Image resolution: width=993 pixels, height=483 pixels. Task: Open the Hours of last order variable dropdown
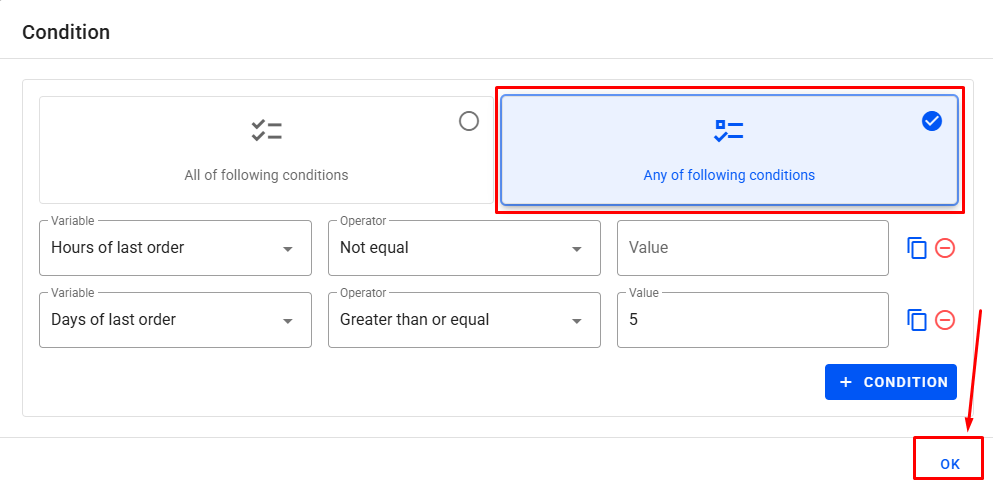pyautogui.click(x=288, y=249)
